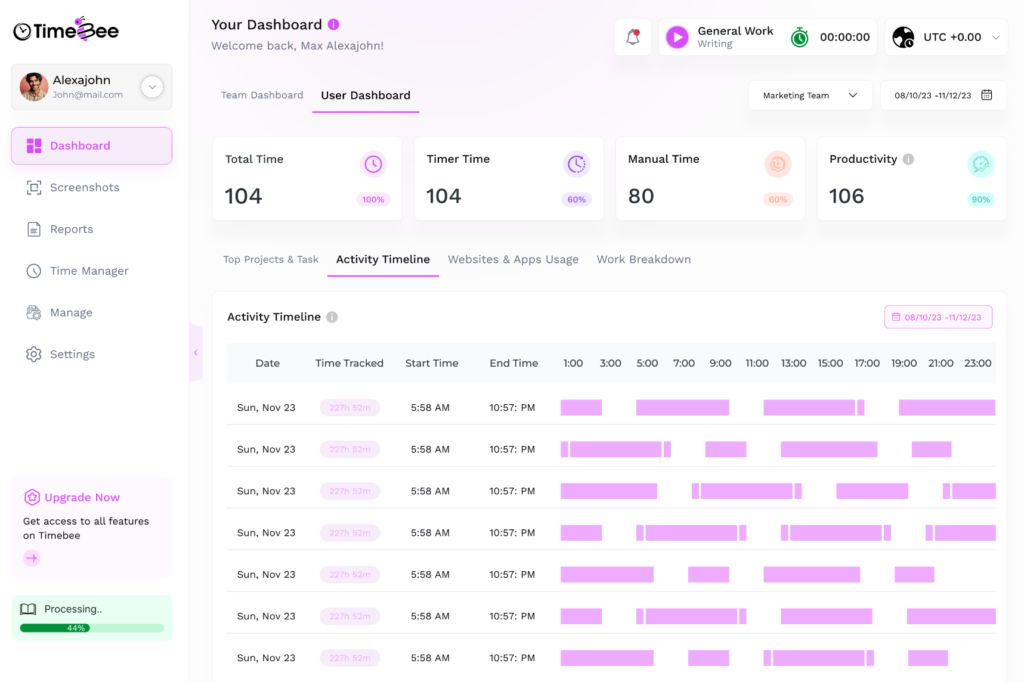Click the info icon beside Your Dashboard

pos(334,24)
